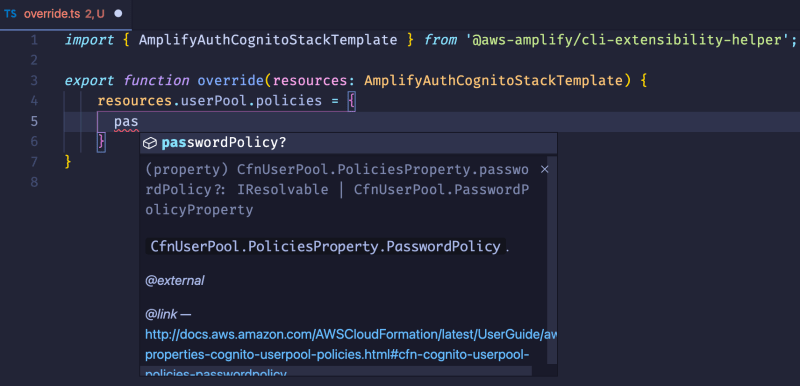
Task: Click line number 8 in the gutter
Action: tap(34, 182)
